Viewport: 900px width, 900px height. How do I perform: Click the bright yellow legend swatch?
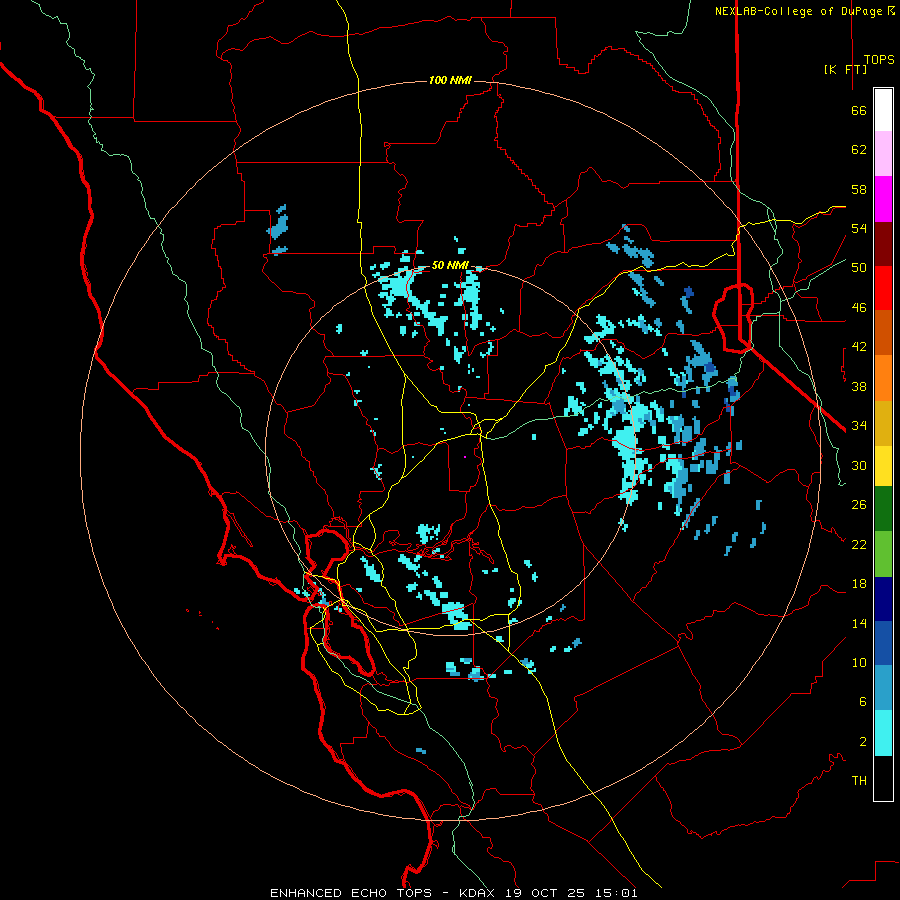[883, 466]
